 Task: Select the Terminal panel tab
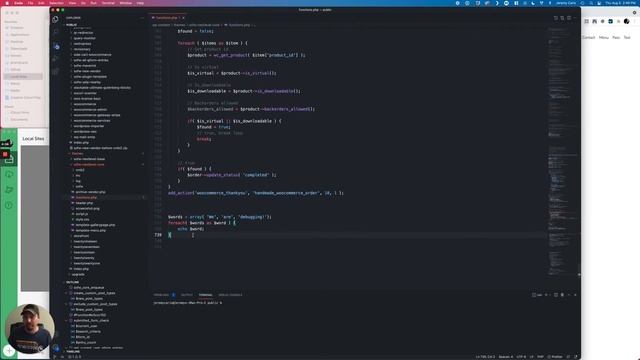pos(206,295)
